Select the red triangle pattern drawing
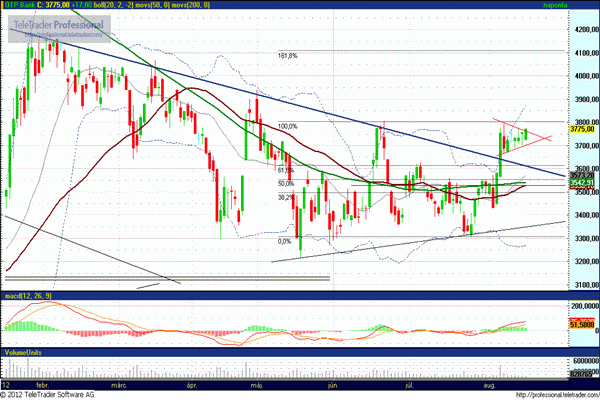Screen dimensions: 600x400 (x=525, y=135)
